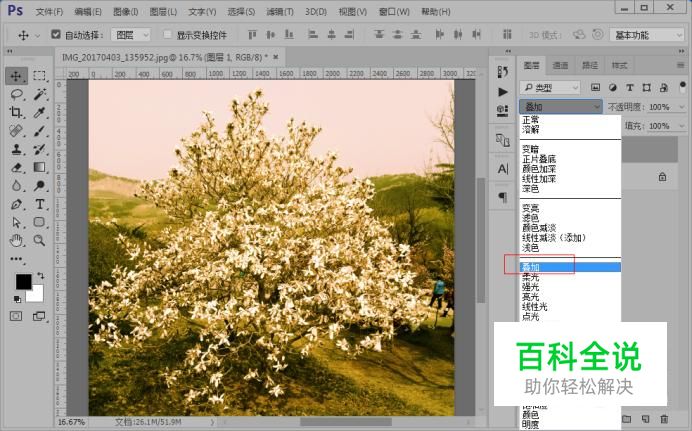
Task: Toggle adjustment layer filter
Action: (x=613, y=87)
